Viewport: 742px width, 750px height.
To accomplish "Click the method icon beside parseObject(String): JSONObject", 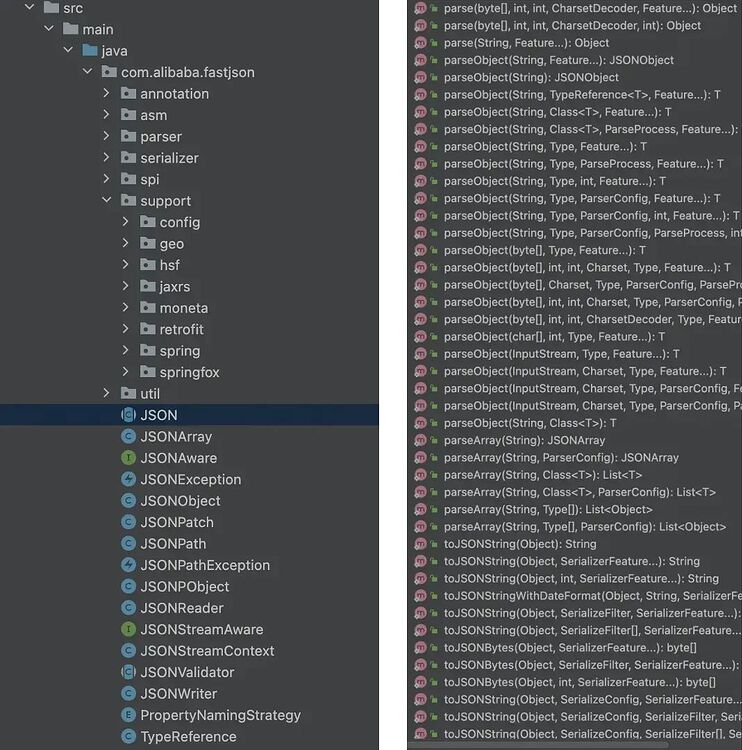I will (421, 77).
